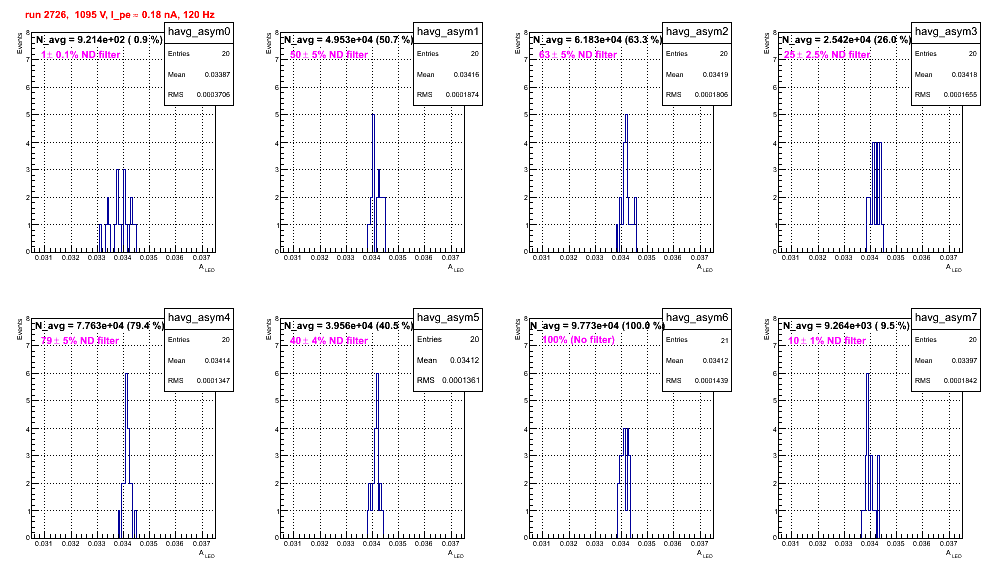Select the N_avg = 4.953e+04 label

(x=348, y=40)
